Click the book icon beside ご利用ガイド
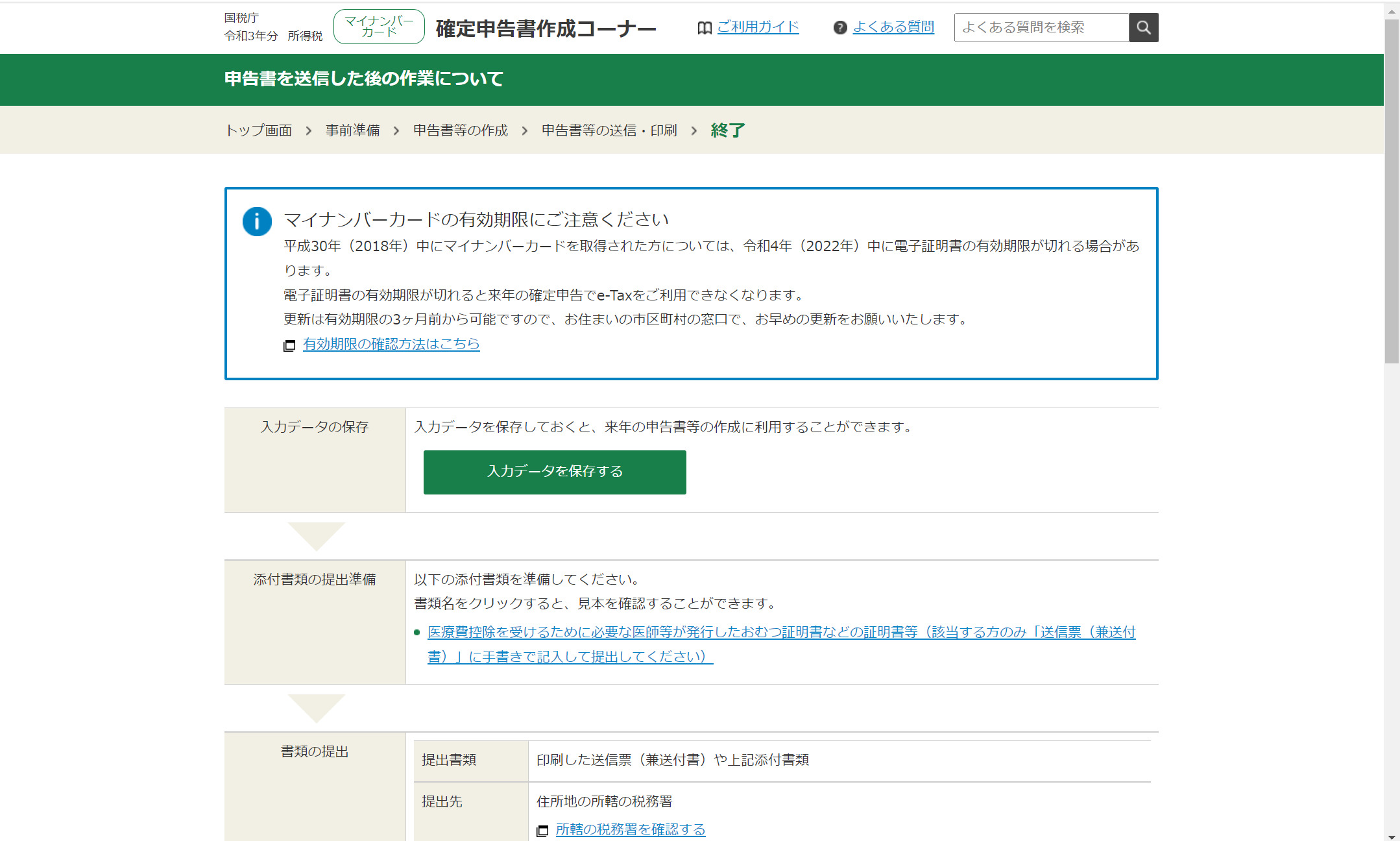The width and height of the screenshot is (1400, 841). pos(704,28)
